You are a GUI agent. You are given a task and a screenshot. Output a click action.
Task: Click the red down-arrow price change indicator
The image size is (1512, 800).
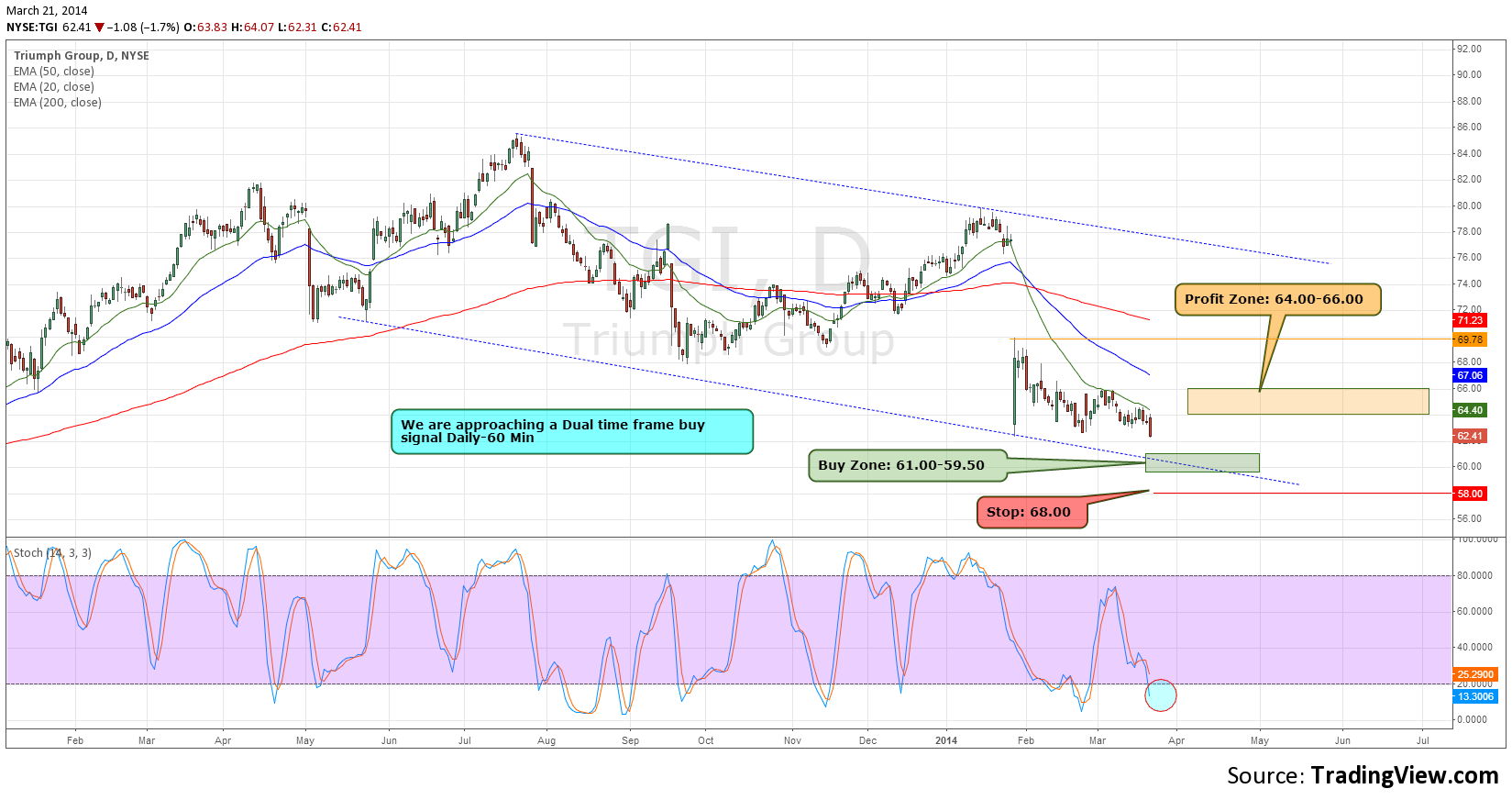point(99,28)
